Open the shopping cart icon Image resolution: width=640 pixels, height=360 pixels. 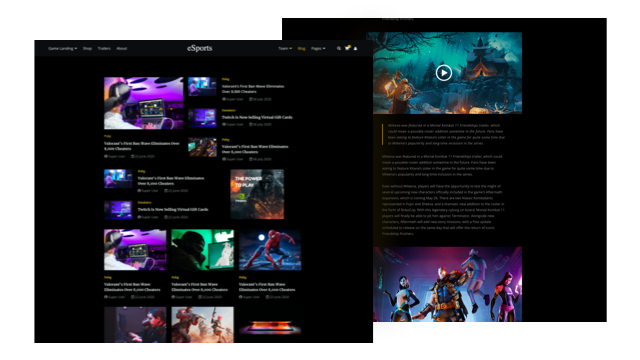(347, 48)
